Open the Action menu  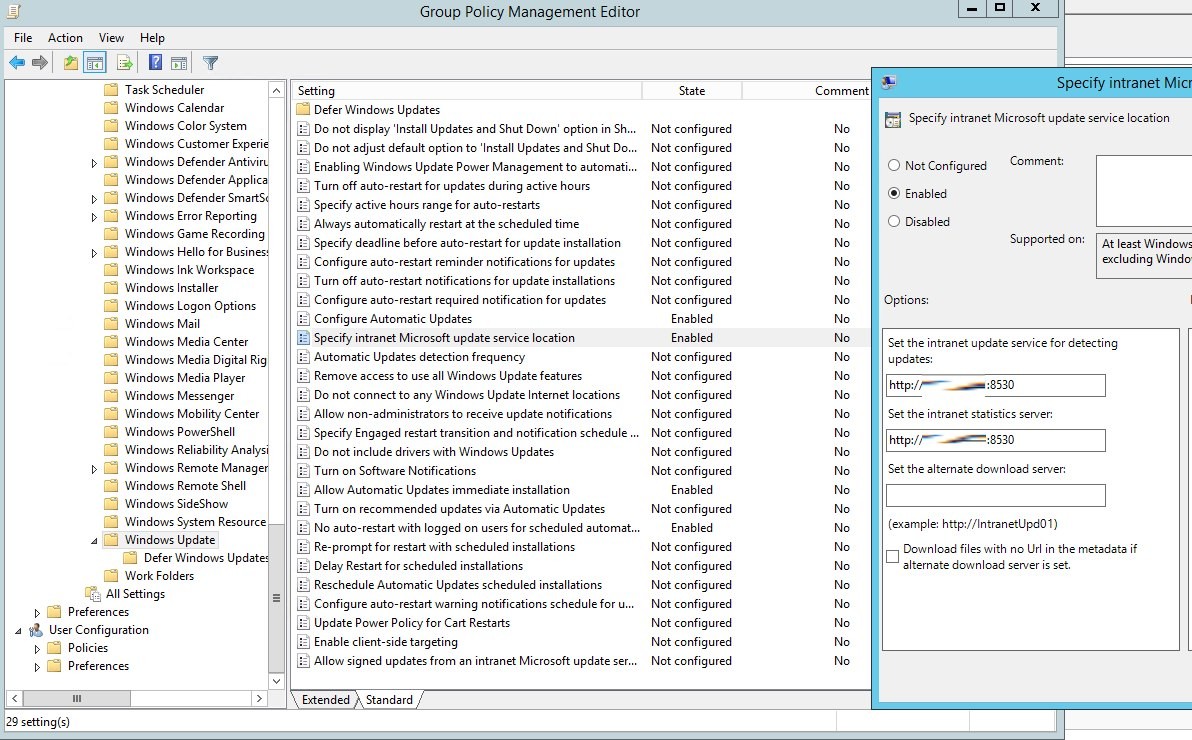click(65, 38)
